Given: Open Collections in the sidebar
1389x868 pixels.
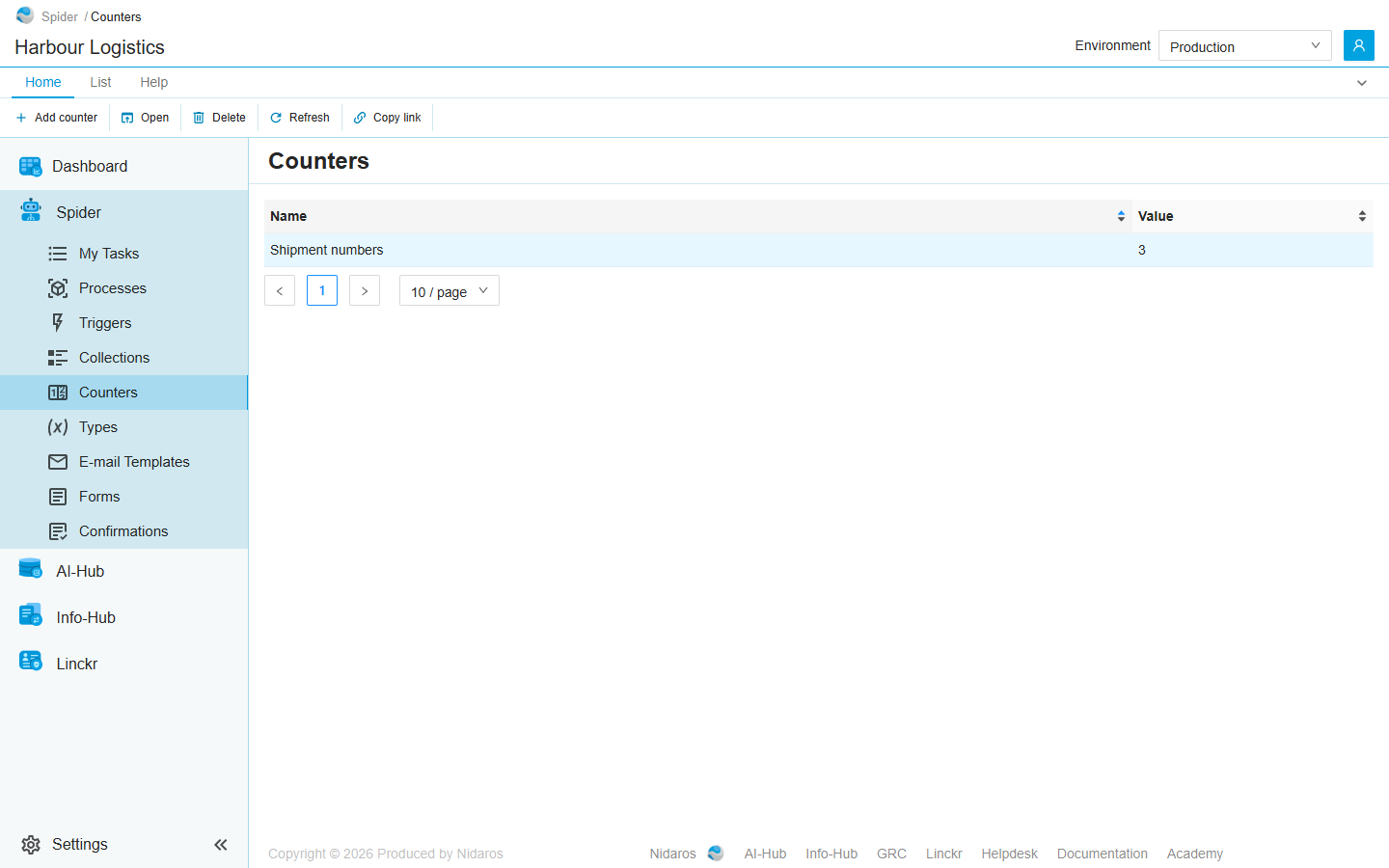Looking at the screenshot, I should (x=123, y=358).
